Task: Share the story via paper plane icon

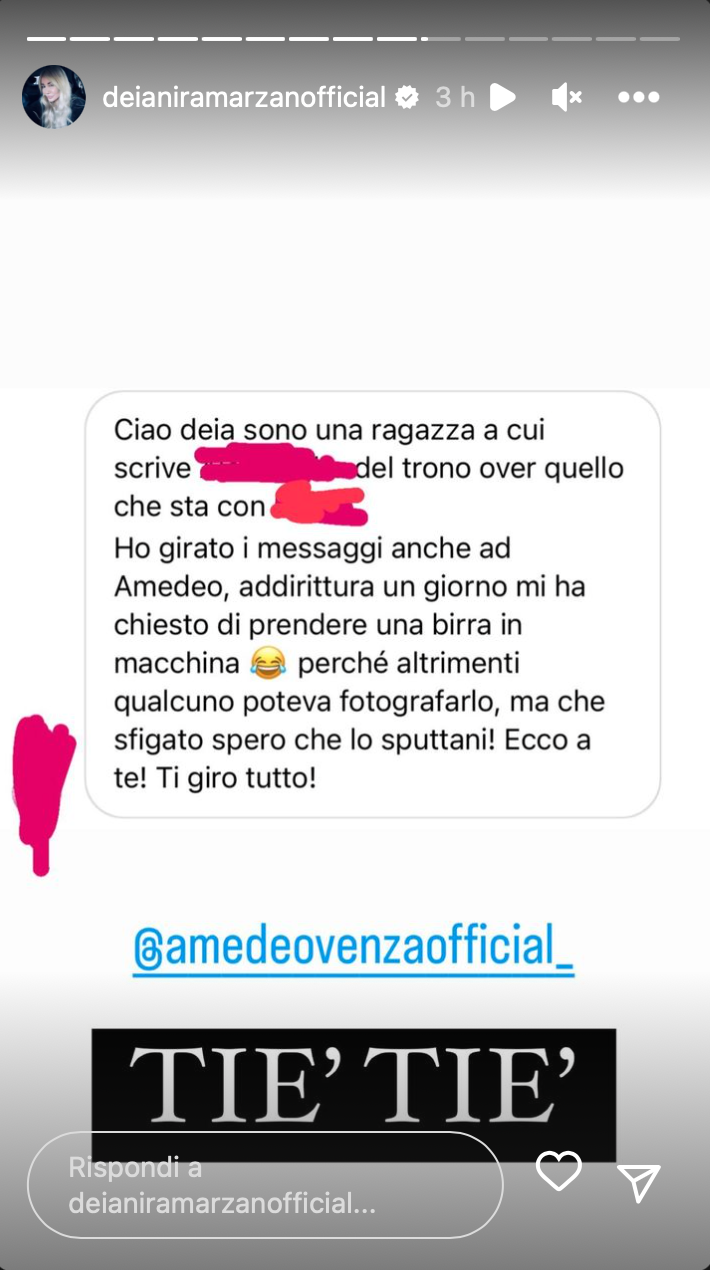Action: (x=639, y=1183)
